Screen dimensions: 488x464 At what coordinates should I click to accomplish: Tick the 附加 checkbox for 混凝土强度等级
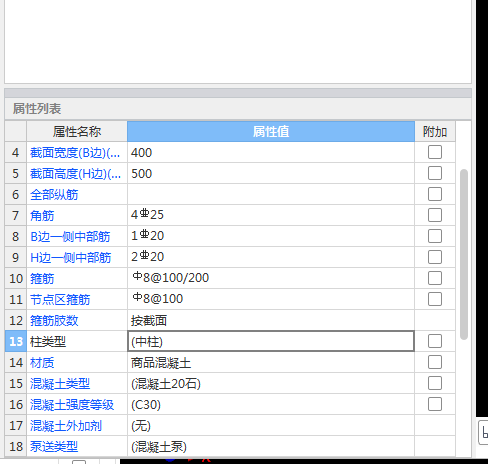(435, 404)
